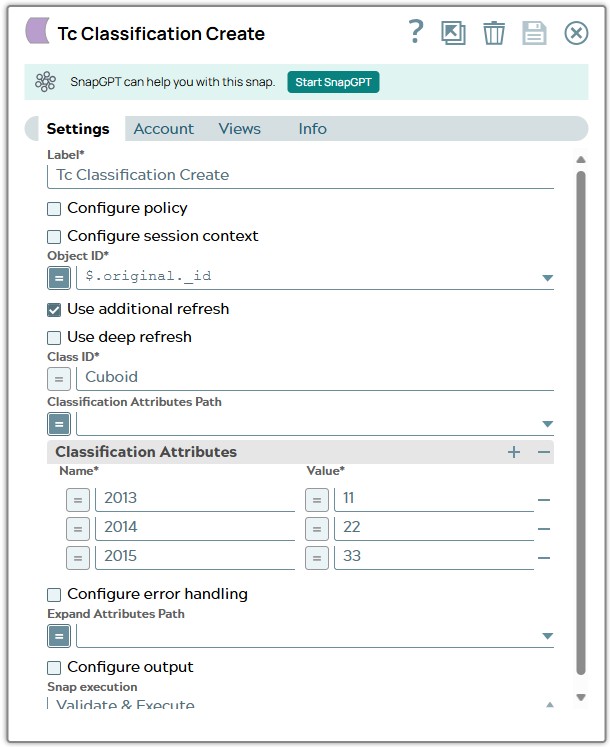Toggle expression button for value 22
The image size is (610, 747).
click(317, 529)
